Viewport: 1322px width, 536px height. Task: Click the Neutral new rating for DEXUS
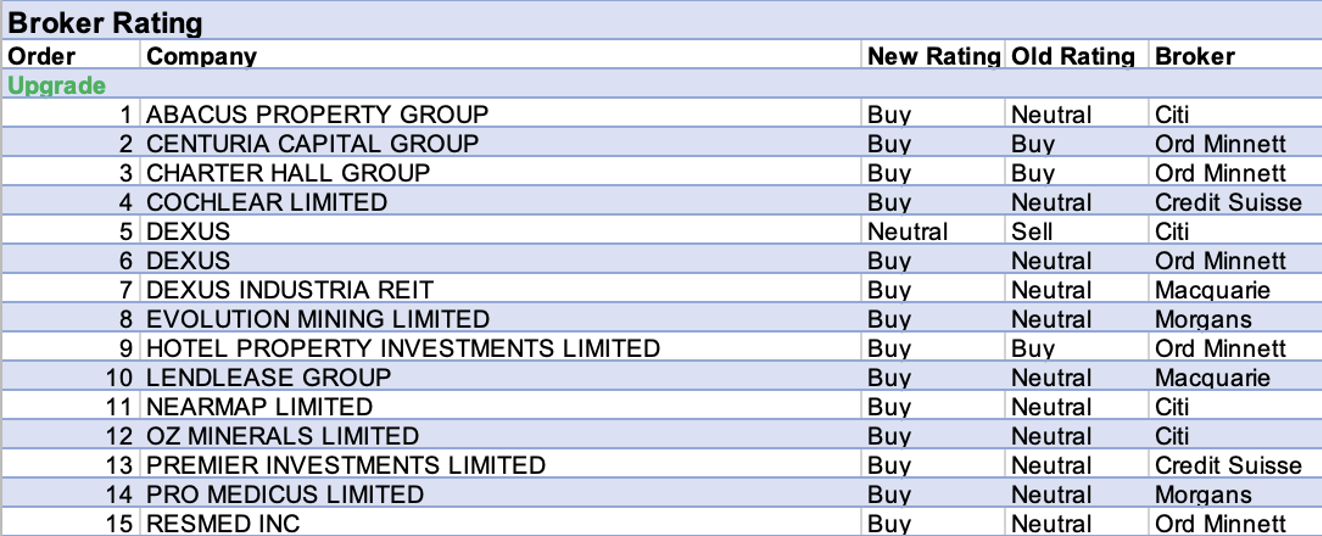[x=907, y=231]
